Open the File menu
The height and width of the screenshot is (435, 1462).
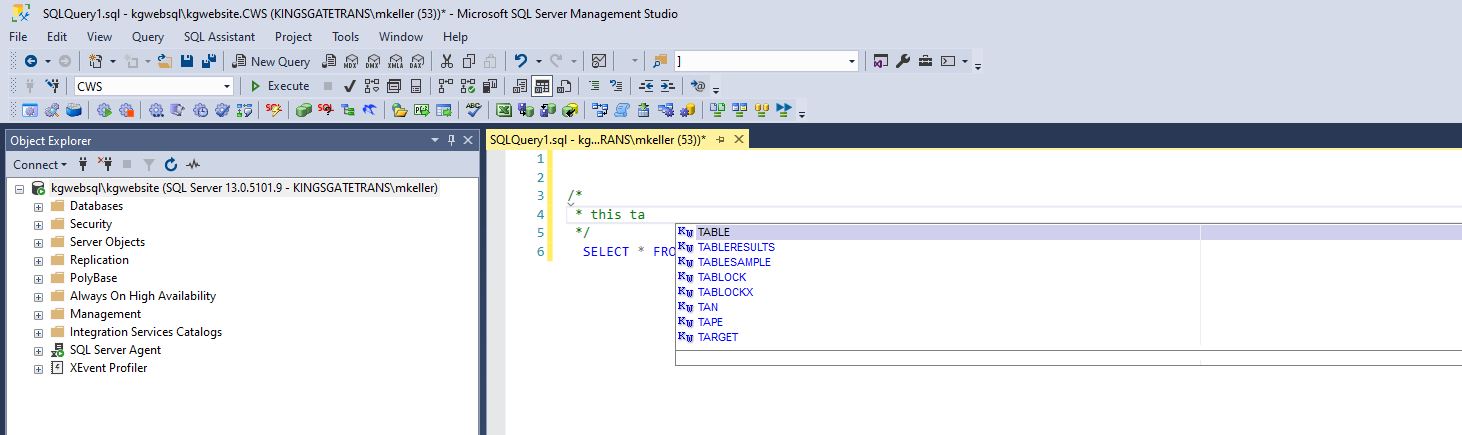(18, 36)
